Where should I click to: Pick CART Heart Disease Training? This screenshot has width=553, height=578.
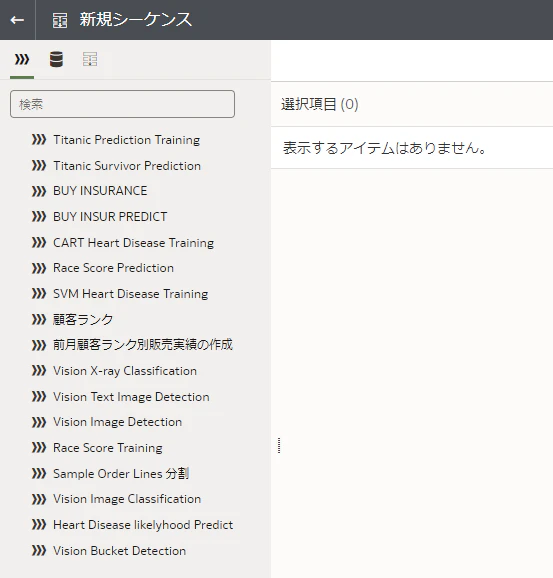(133, 243)
